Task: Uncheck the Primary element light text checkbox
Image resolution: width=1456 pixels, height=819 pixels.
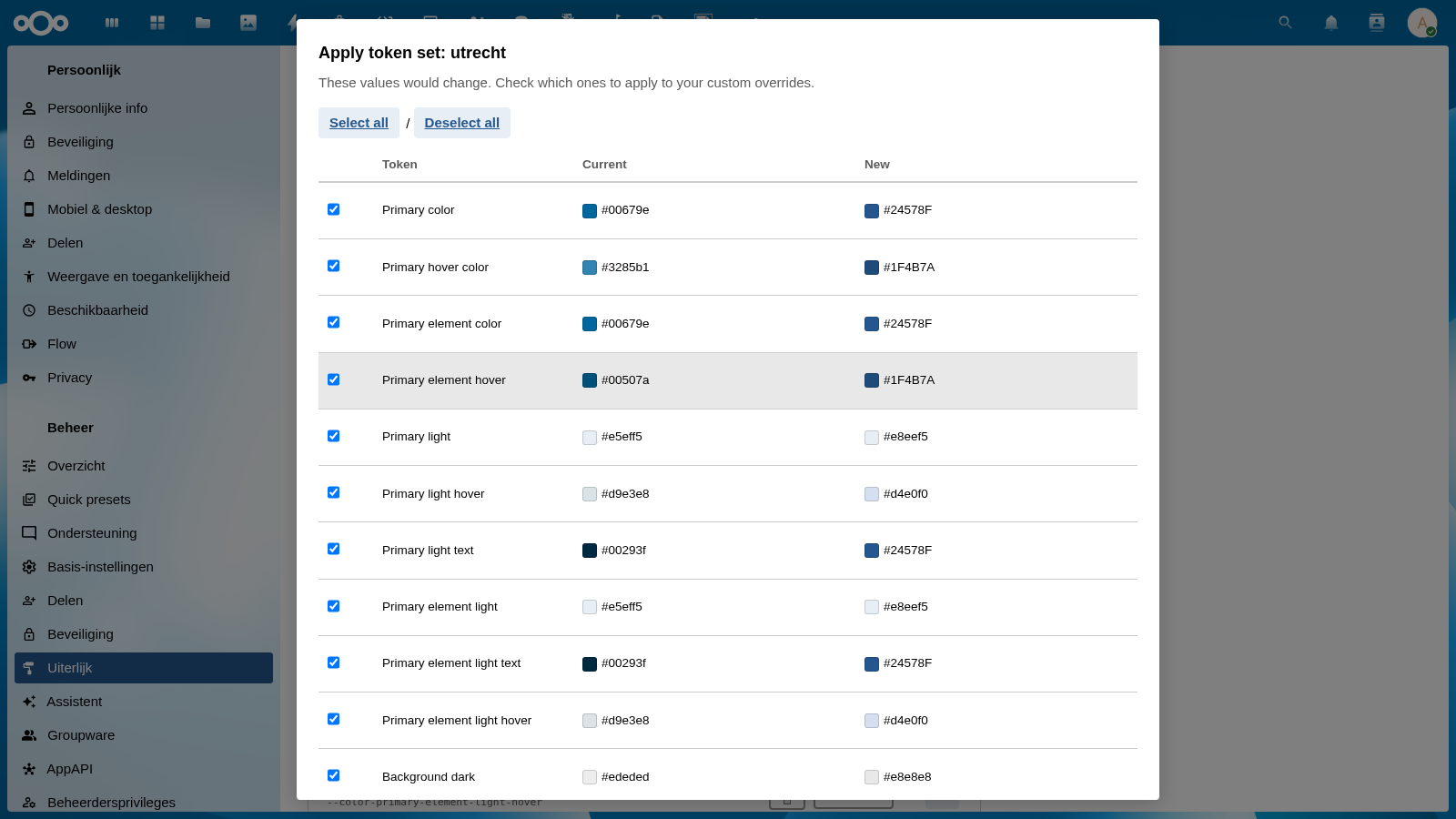Action: pyautogui.click(x=333, y=662)
